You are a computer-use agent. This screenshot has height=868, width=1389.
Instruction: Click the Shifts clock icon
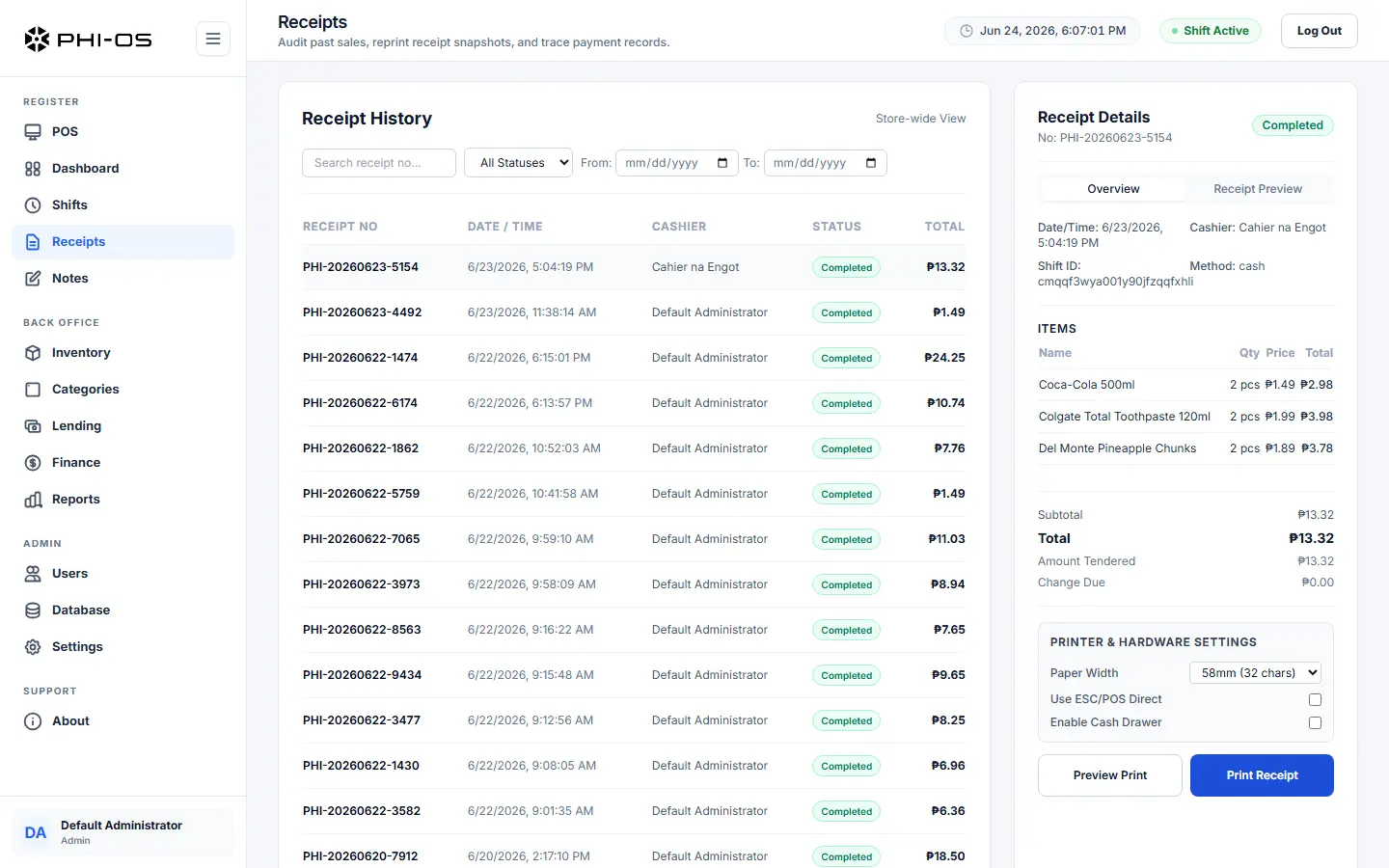pyautogui.click(x=33, y=205)
